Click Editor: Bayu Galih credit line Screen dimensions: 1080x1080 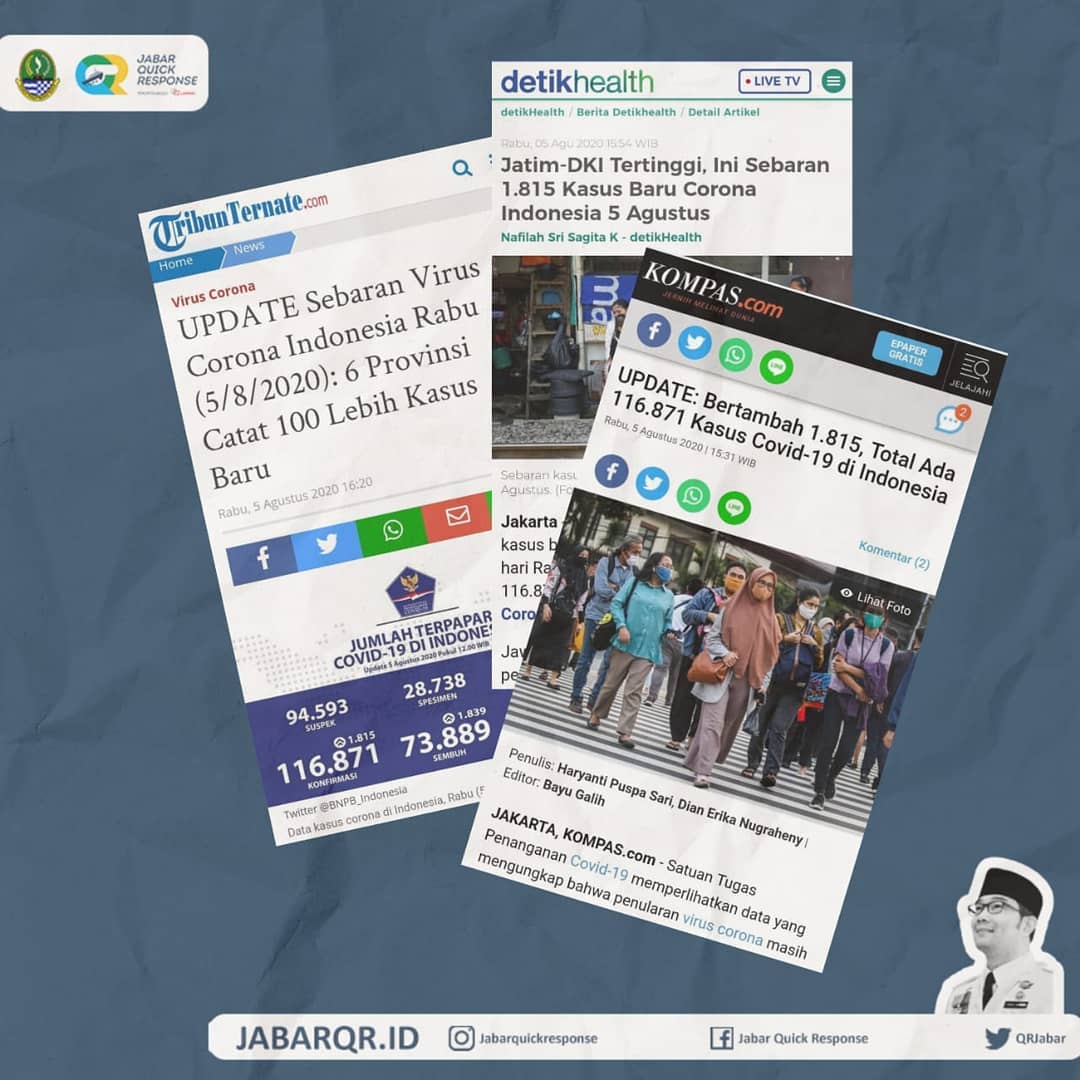553,787
